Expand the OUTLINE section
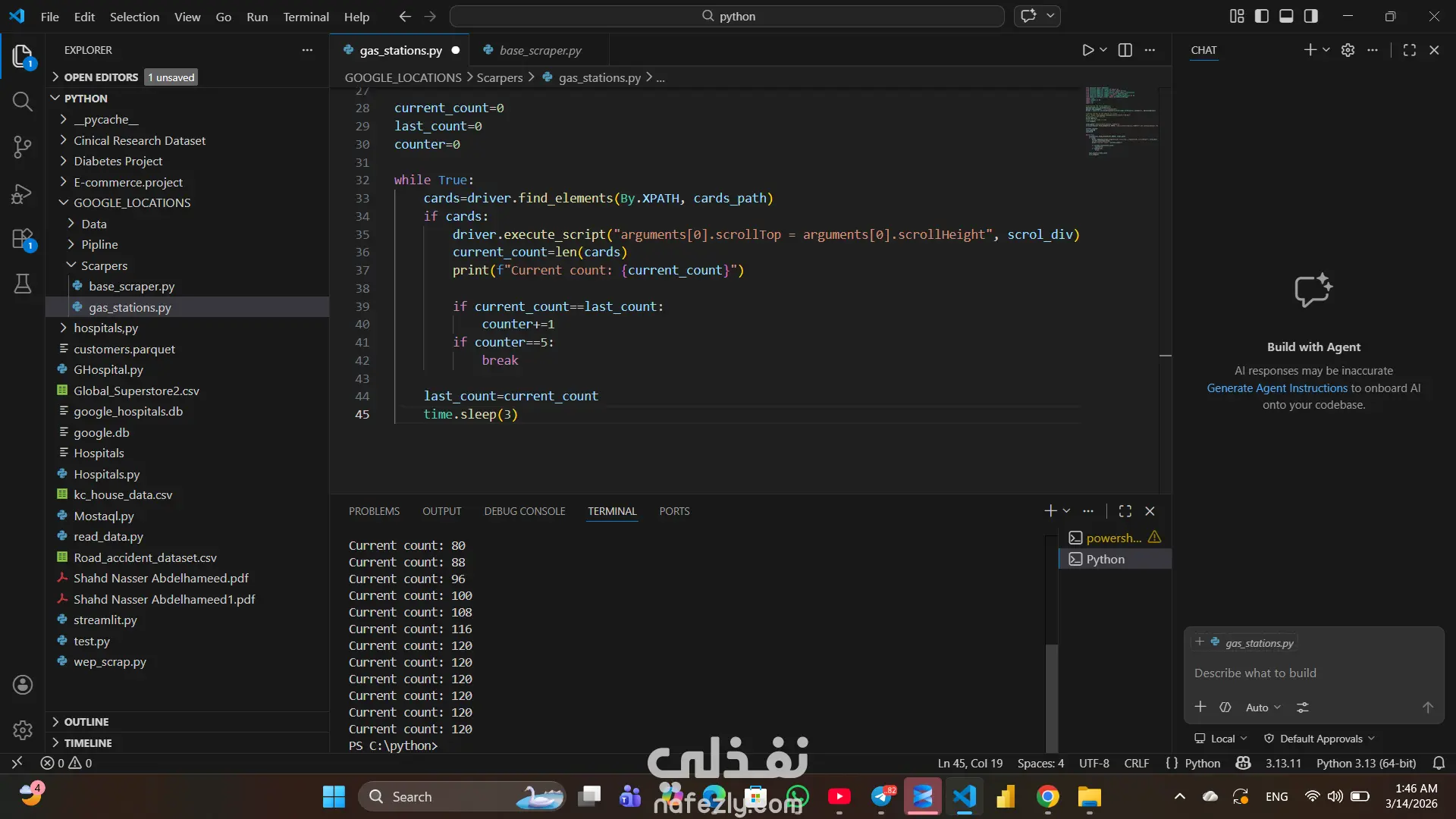 tap(86, 722)
